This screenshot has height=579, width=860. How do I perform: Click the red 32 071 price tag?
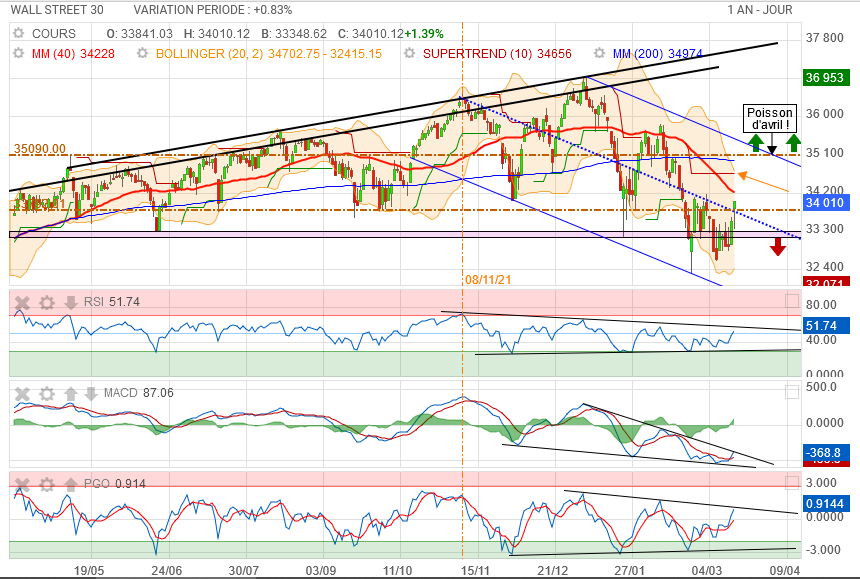coord(825,282)
